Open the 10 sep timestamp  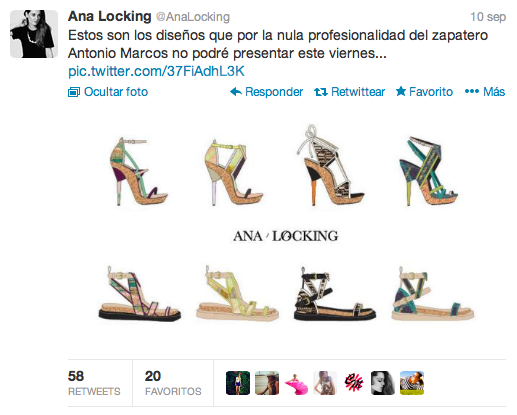coord(488,17)
